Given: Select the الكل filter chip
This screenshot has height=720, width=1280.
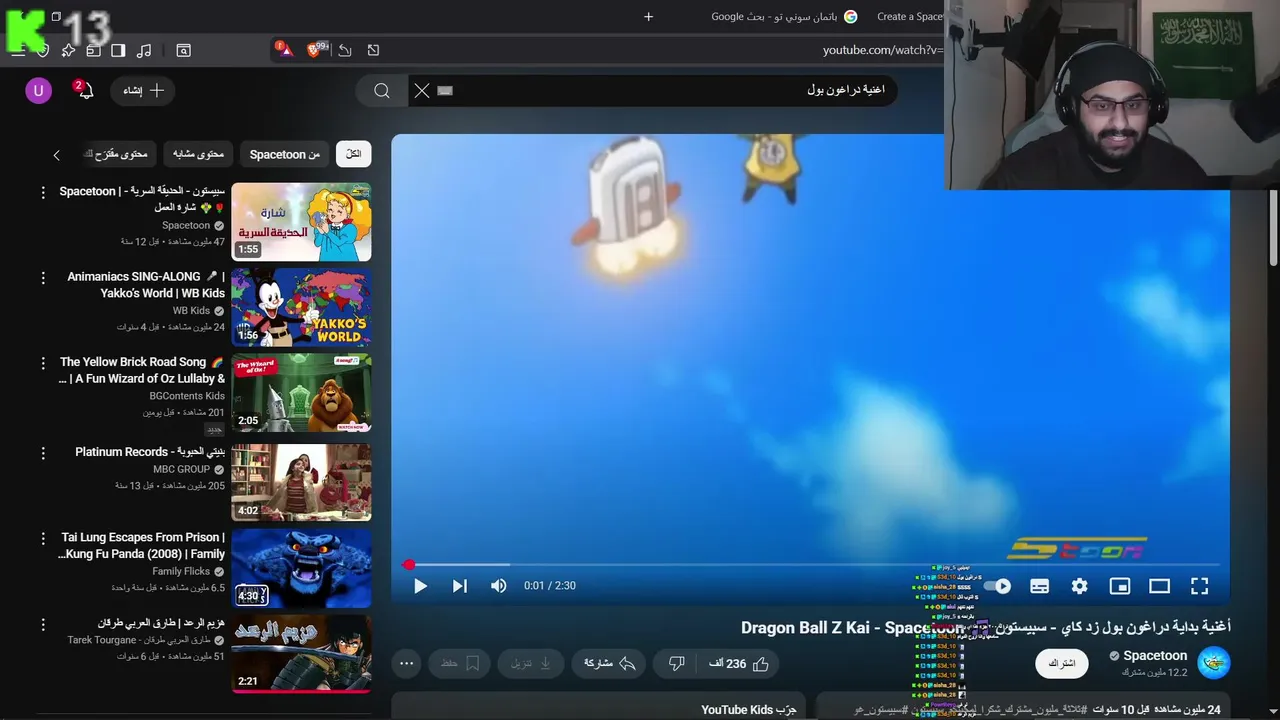Looking at the screenshot, I should [x=354, y=154].
